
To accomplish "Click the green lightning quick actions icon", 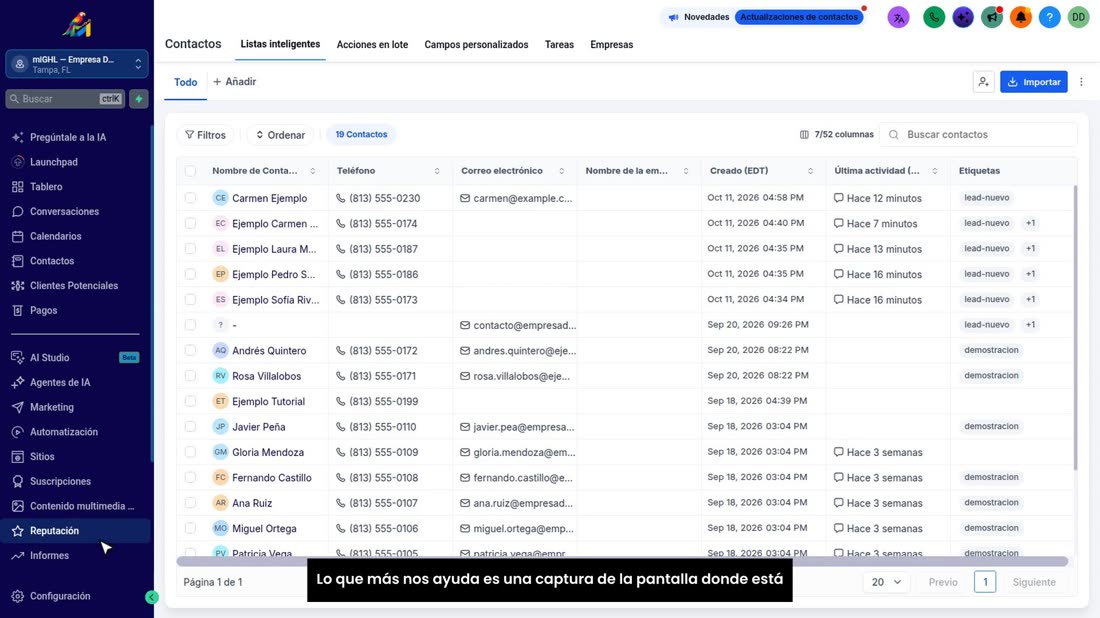I will tap(139, 99).
